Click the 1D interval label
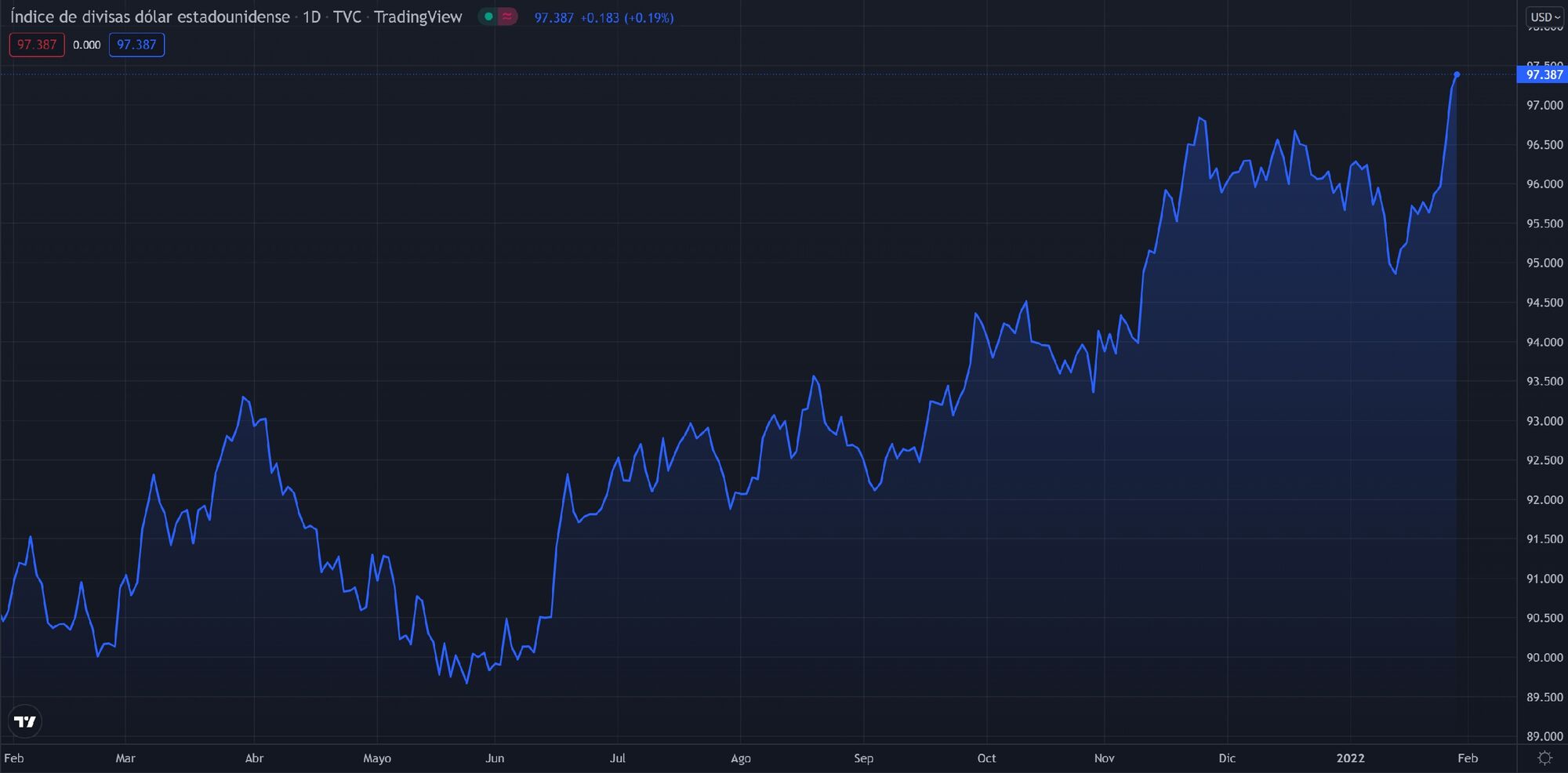The width and height of the screenshot is (1568, 773). click(312, 16)
